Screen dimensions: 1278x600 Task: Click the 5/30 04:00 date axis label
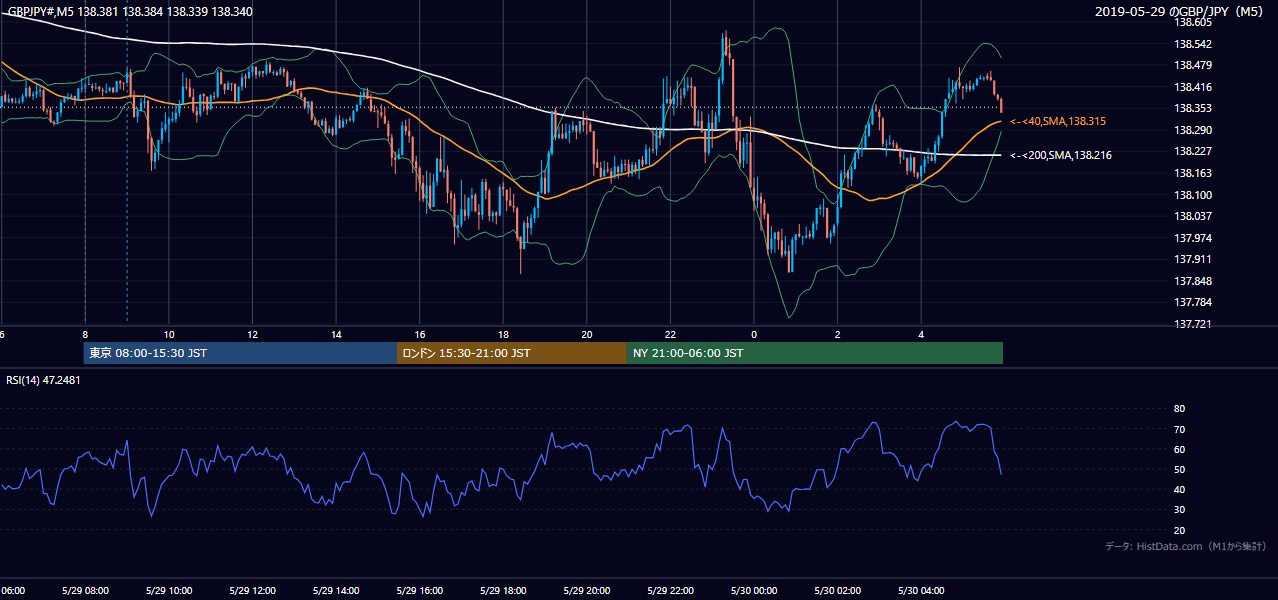(921, 591)
